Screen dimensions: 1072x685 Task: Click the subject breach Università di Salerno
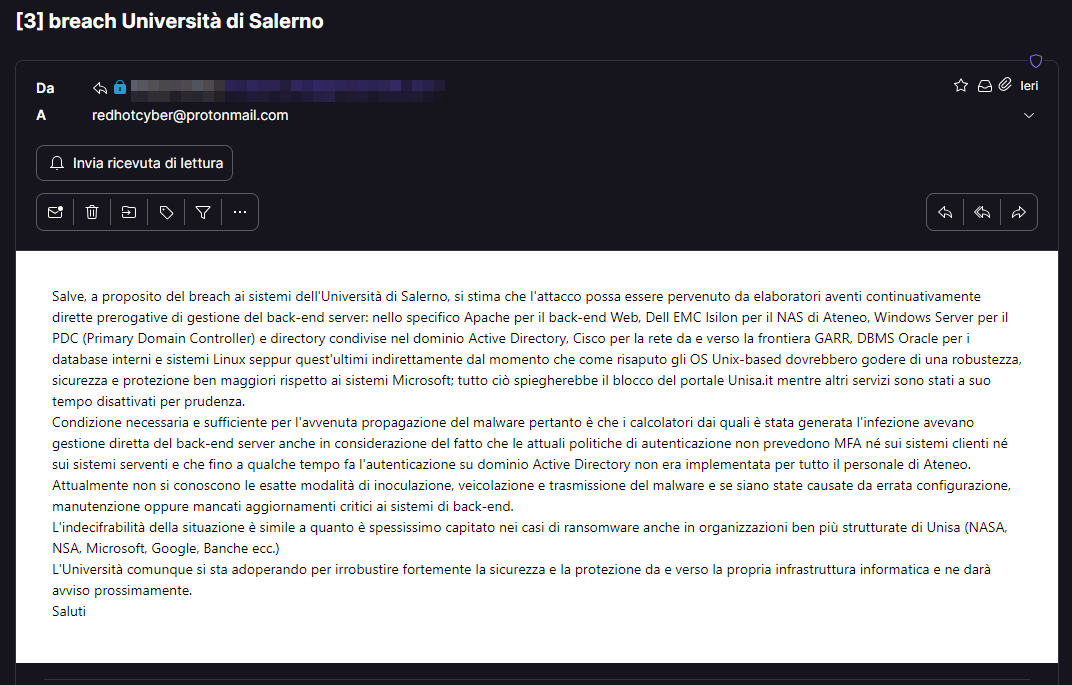[170, 21]
